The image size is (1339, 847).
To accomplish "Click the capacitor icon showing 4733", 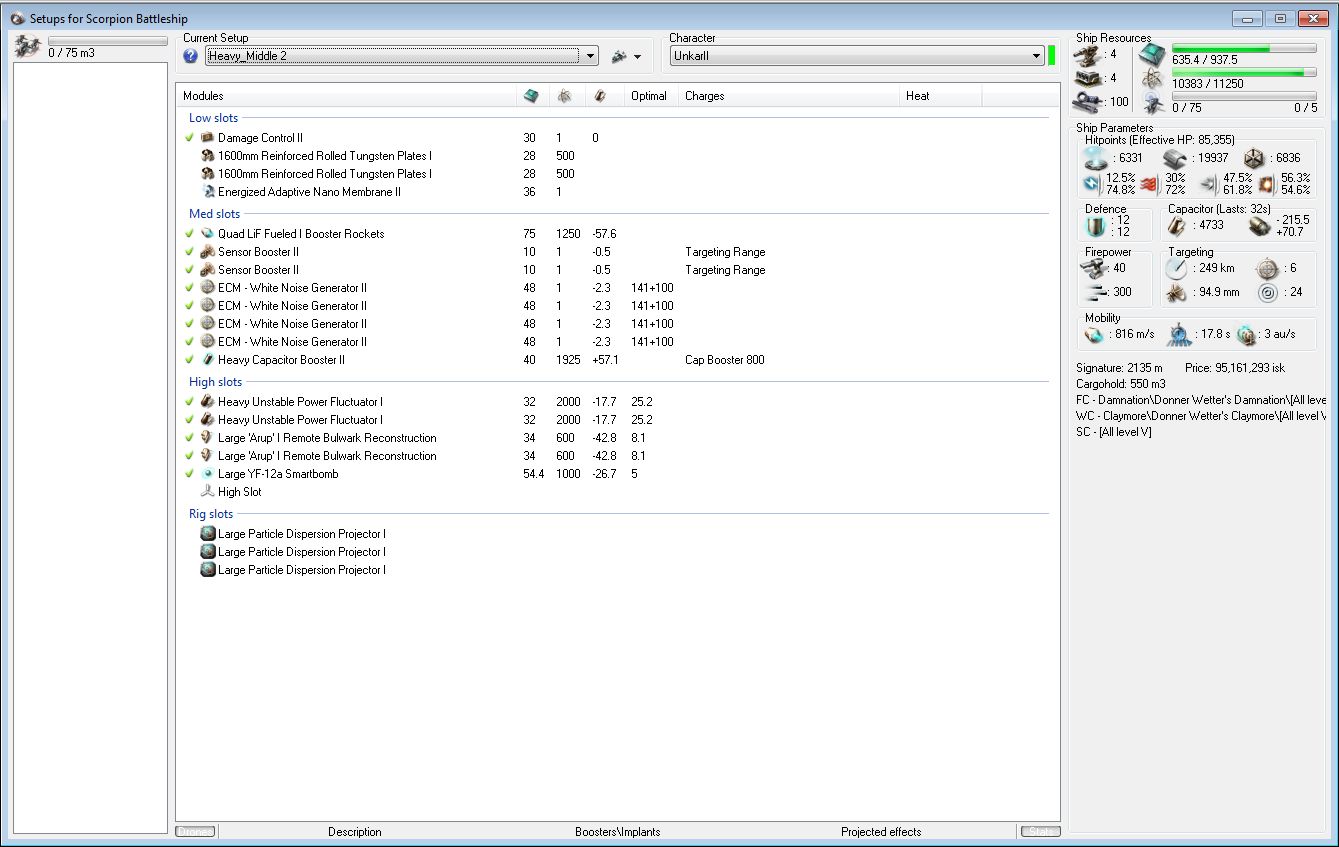I will (x=1178, y=226).
